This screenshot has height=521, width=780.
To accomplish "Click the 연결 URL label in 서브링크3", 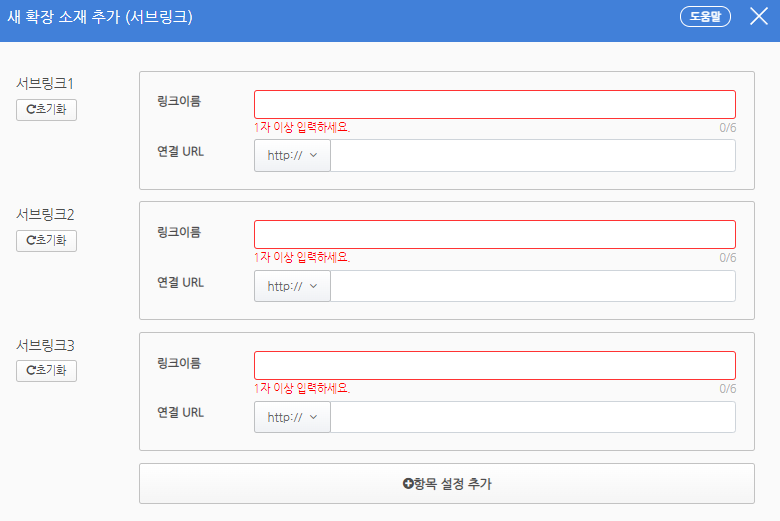I will [181, 413].
